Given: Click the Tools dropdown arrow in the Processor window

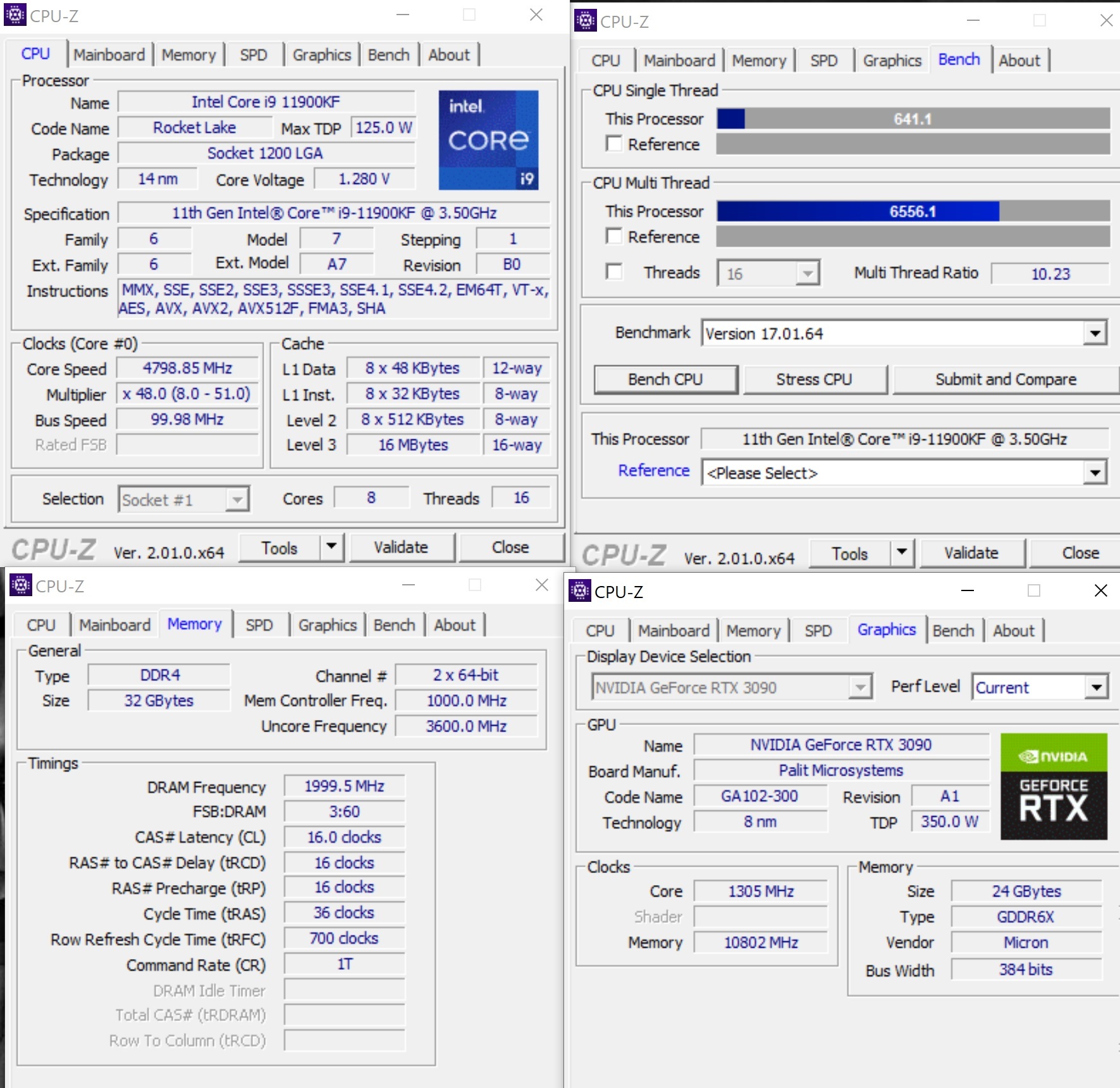Looking at the screenshot, I should coord(331,547).
